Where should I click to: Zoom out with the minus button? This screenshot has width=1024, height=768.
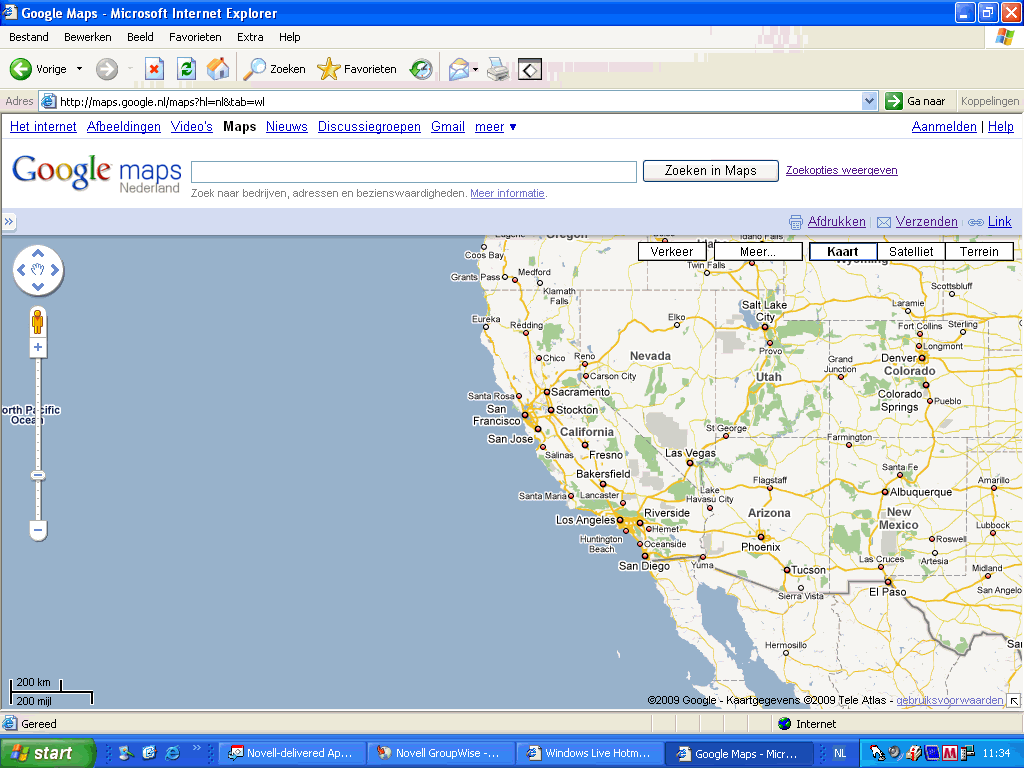(38, 530)
